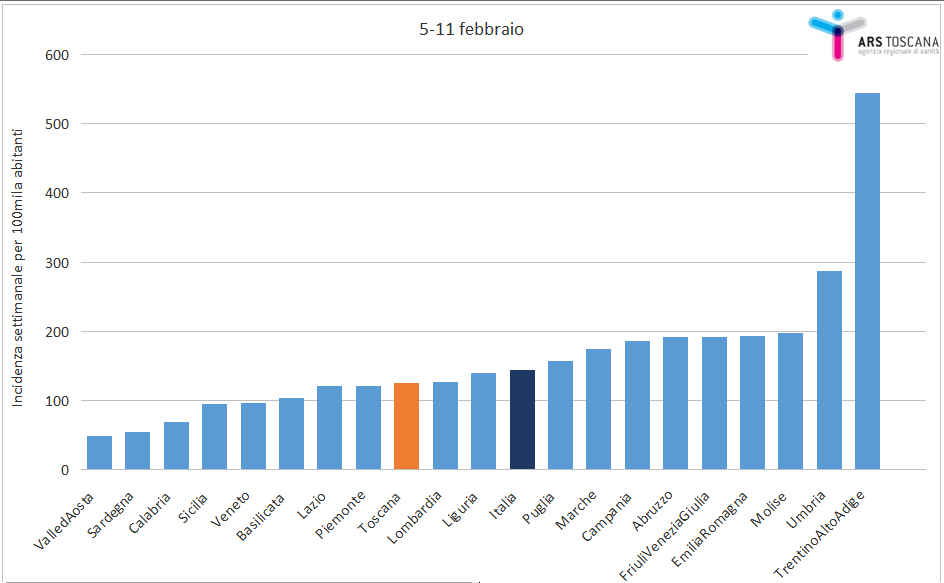
Task: Click the Liguria bar
Action: click(x=483, y=422)
